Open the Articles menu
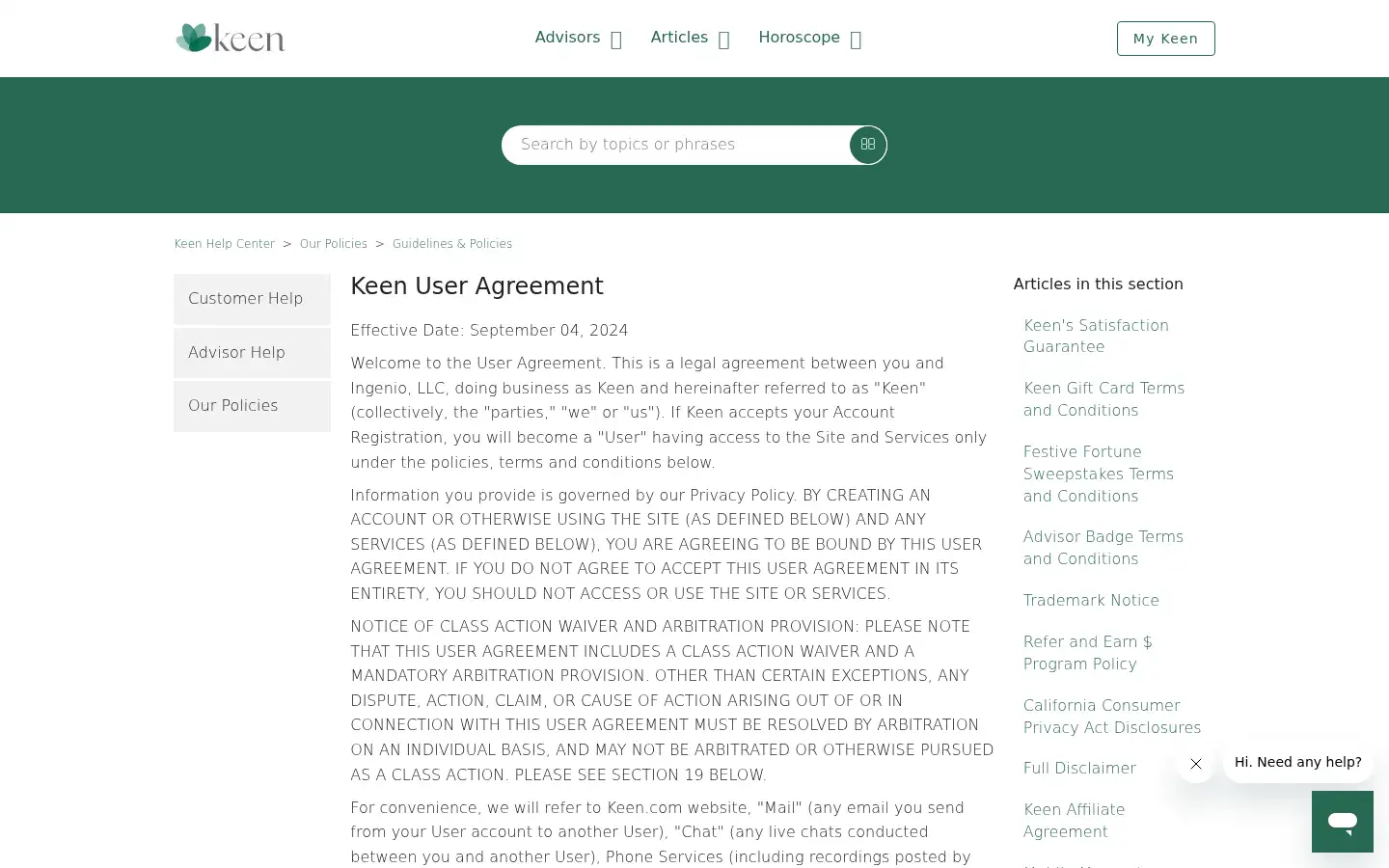 679,38
